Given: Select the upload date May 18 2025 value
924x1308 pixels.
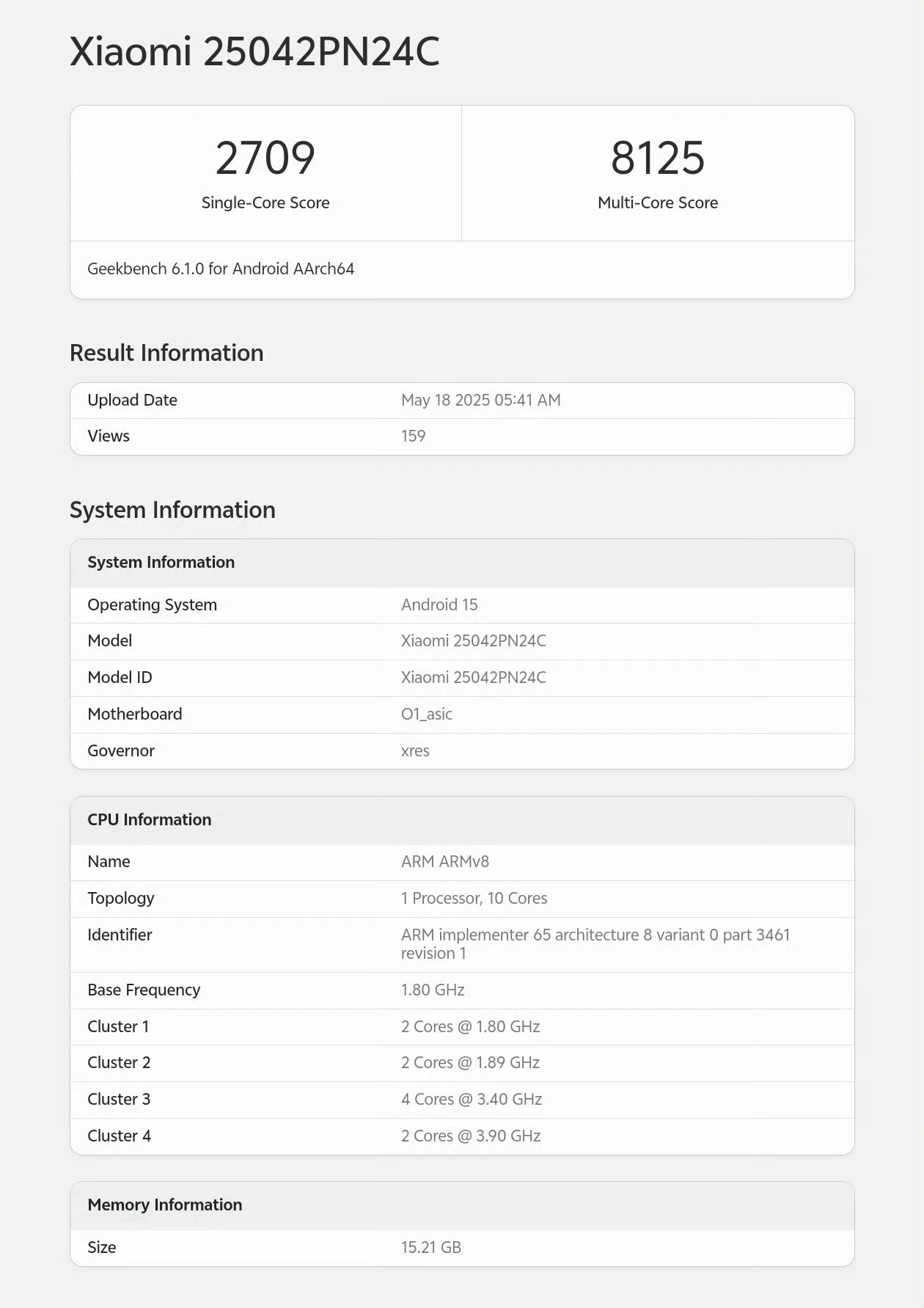Looking at the screenshot, I should [480, 401].
